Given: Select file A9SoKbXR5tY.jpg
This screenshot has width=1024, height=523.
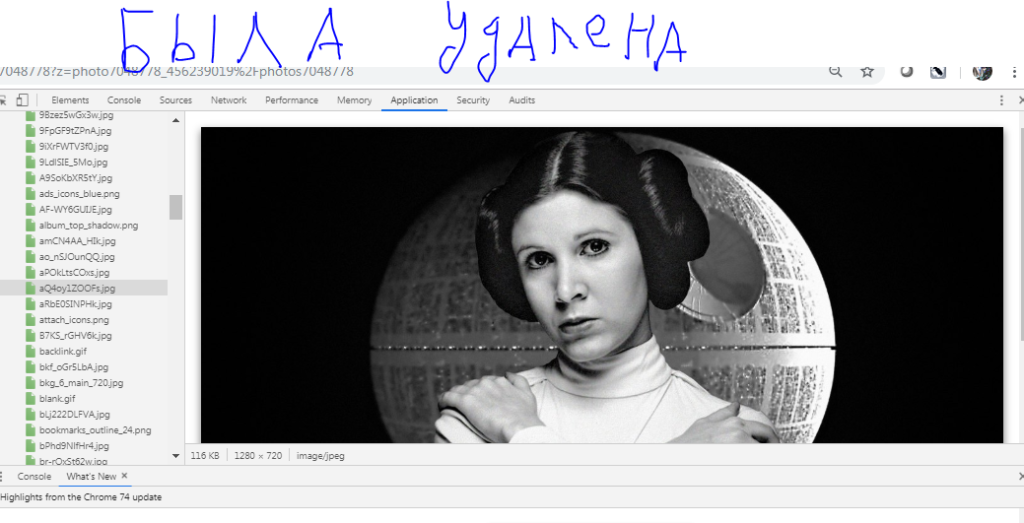Looking at the screenshot, I should click(x=76, y=178).
